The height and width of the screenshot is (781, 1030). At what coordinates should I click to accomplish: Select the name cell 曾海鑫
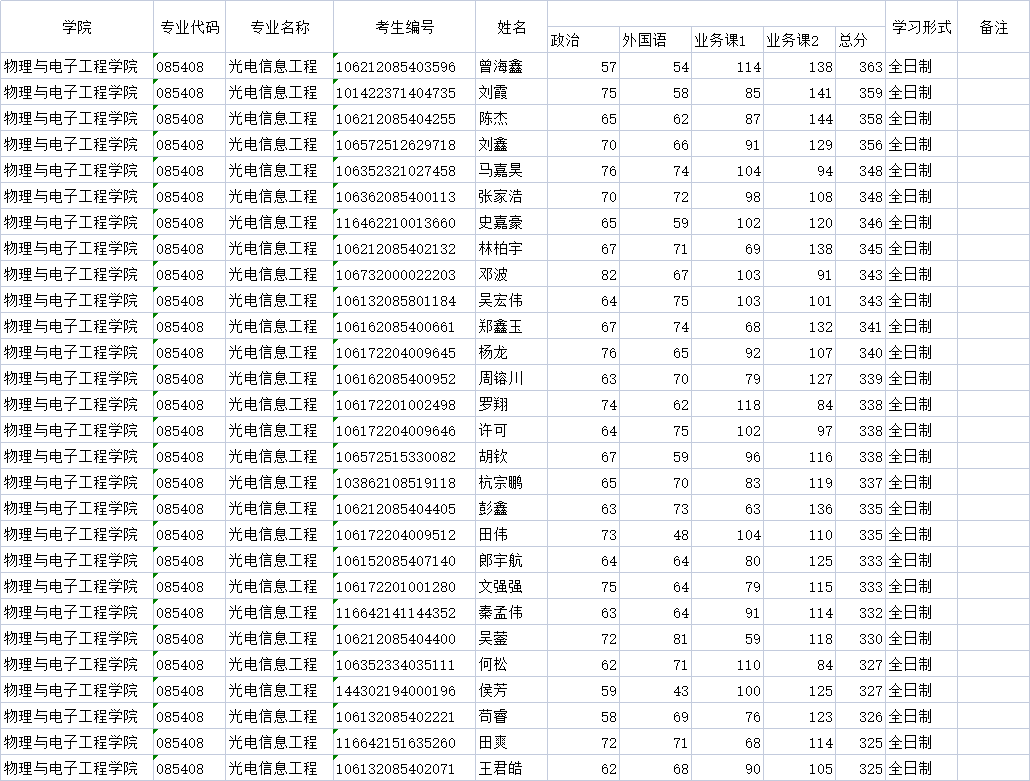pyautogui.click(x=511, y=66)
